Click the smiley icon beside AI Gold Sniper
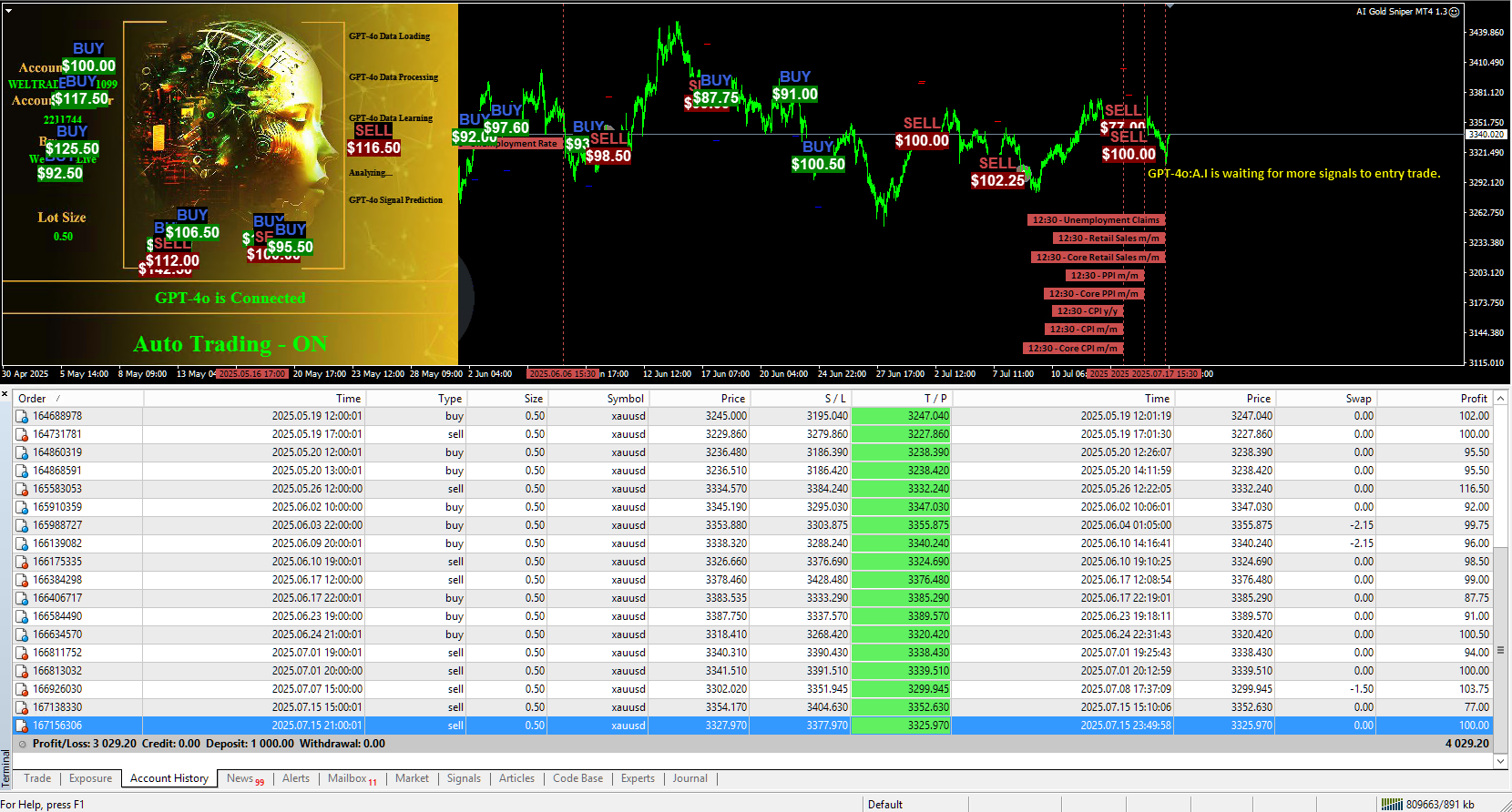The height and width of the screenshot is (812, 1512). click(x=1454, y=12)
